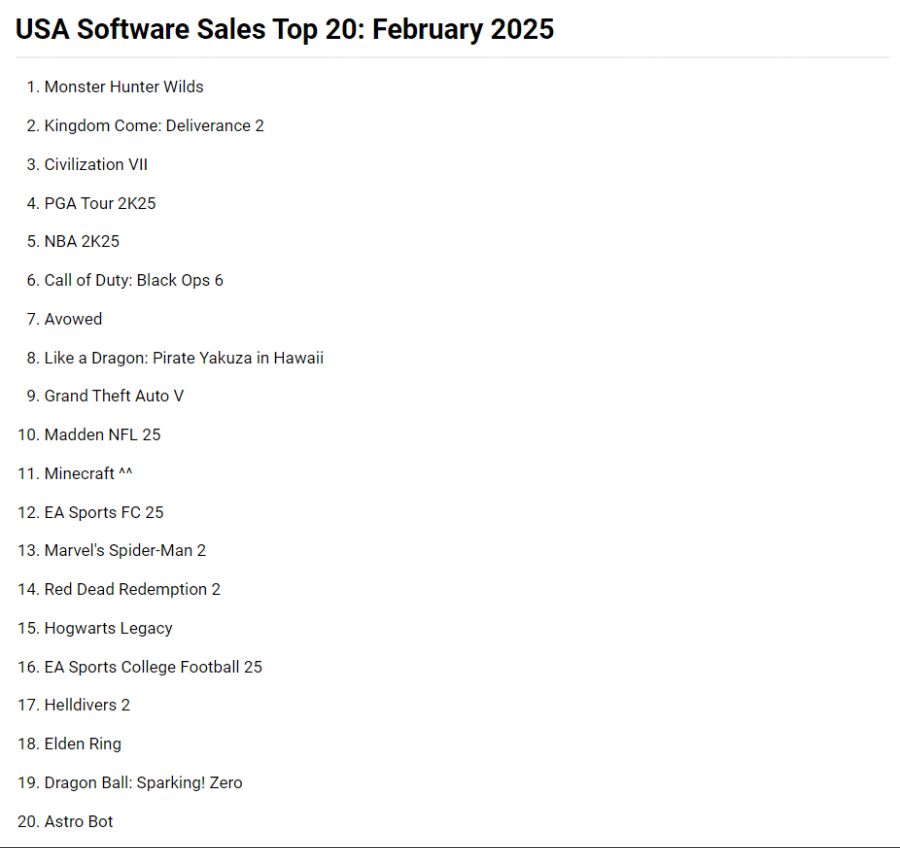
Task: Click on Civilization VII in the list
Action: click(x=96, y=165)
